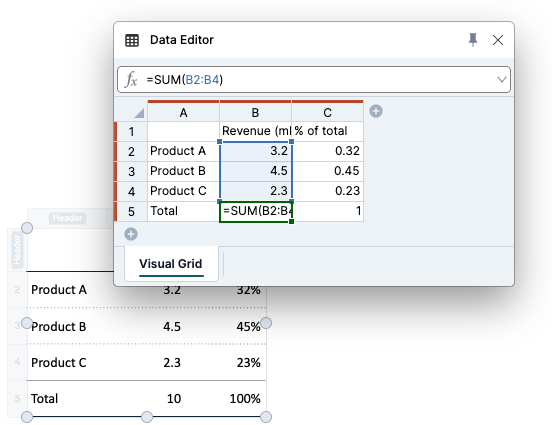Click the vertical Header tag beside table
The width and height of the screenshot is (552, 425).
coord(17,250)
